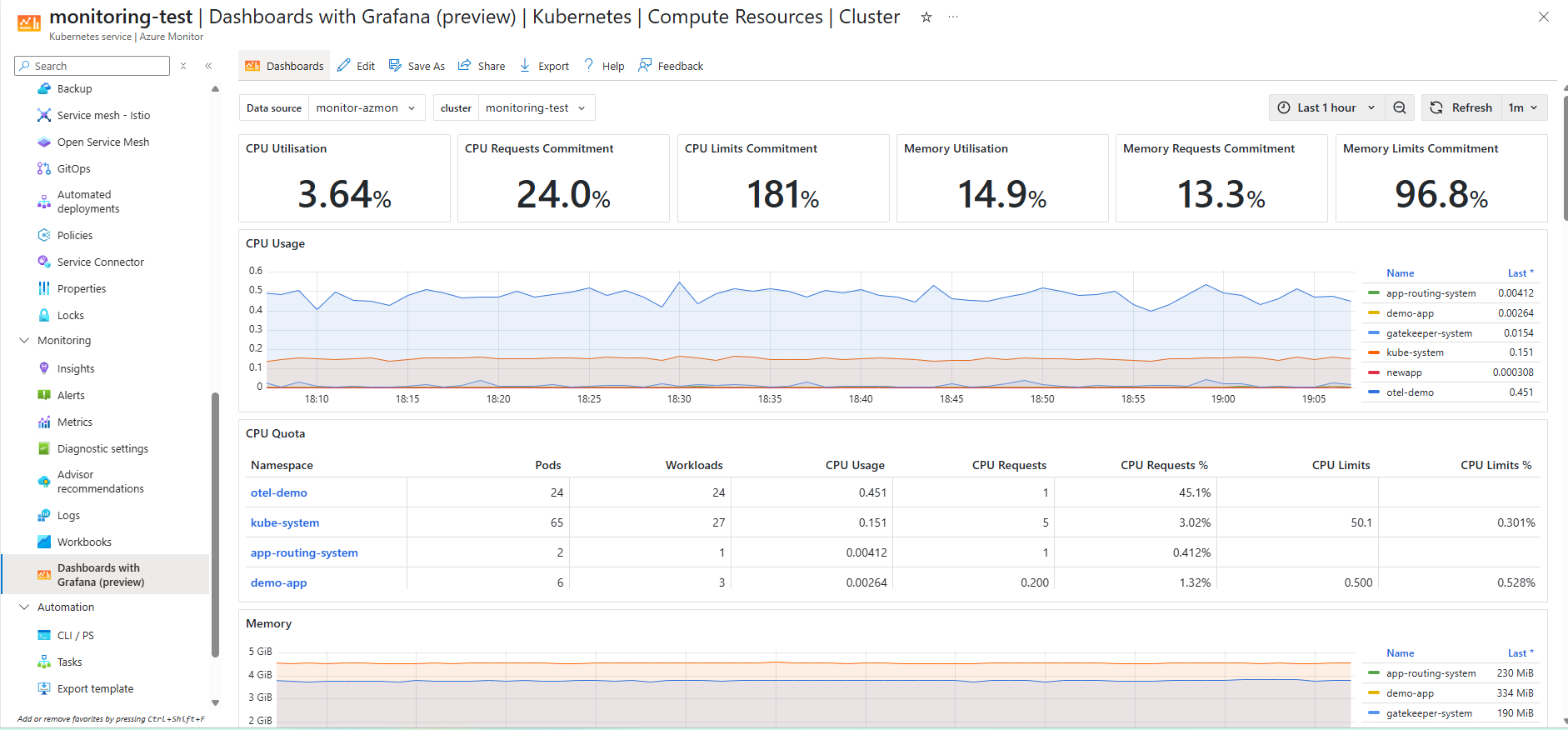Open the 1m refresh interval dropdown
This screenshot has height=730, width=1568.
click(1523, 108)
